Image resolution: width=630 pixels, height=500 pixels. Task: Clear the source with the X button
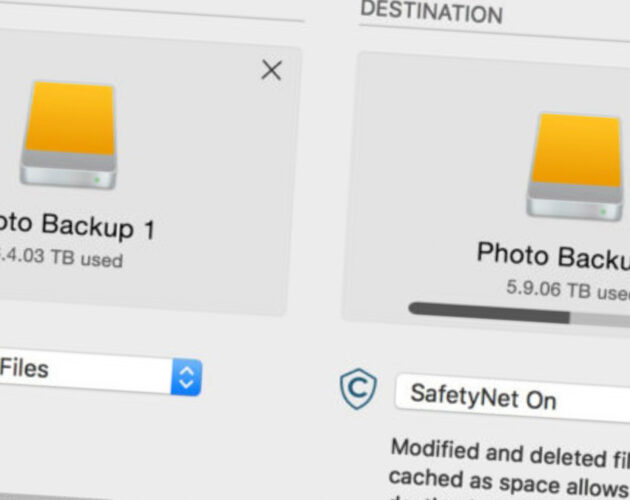[x=272, y=70]
